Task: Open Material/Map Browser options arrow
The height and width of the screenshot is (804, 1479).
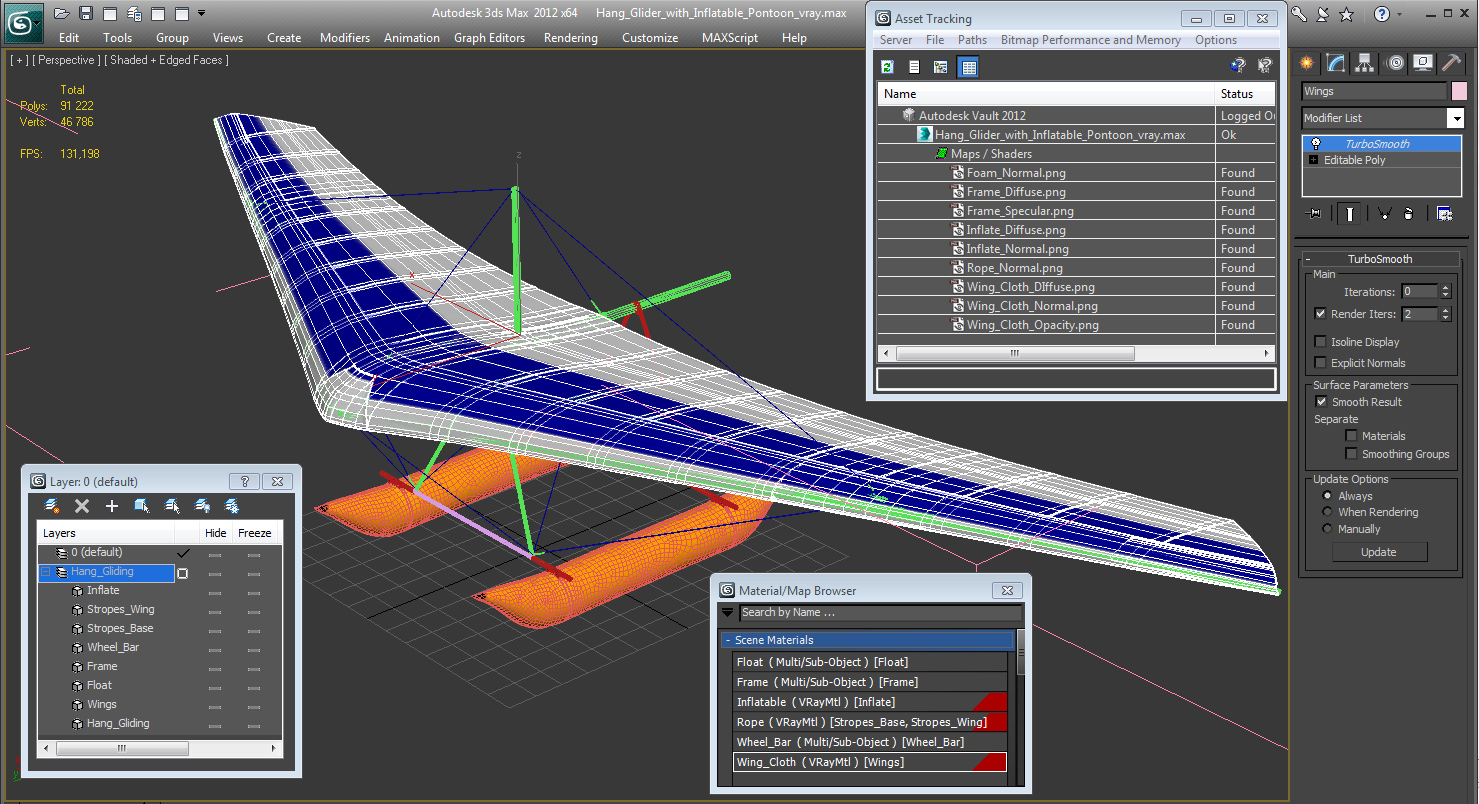Action: [x=727, y=612]
